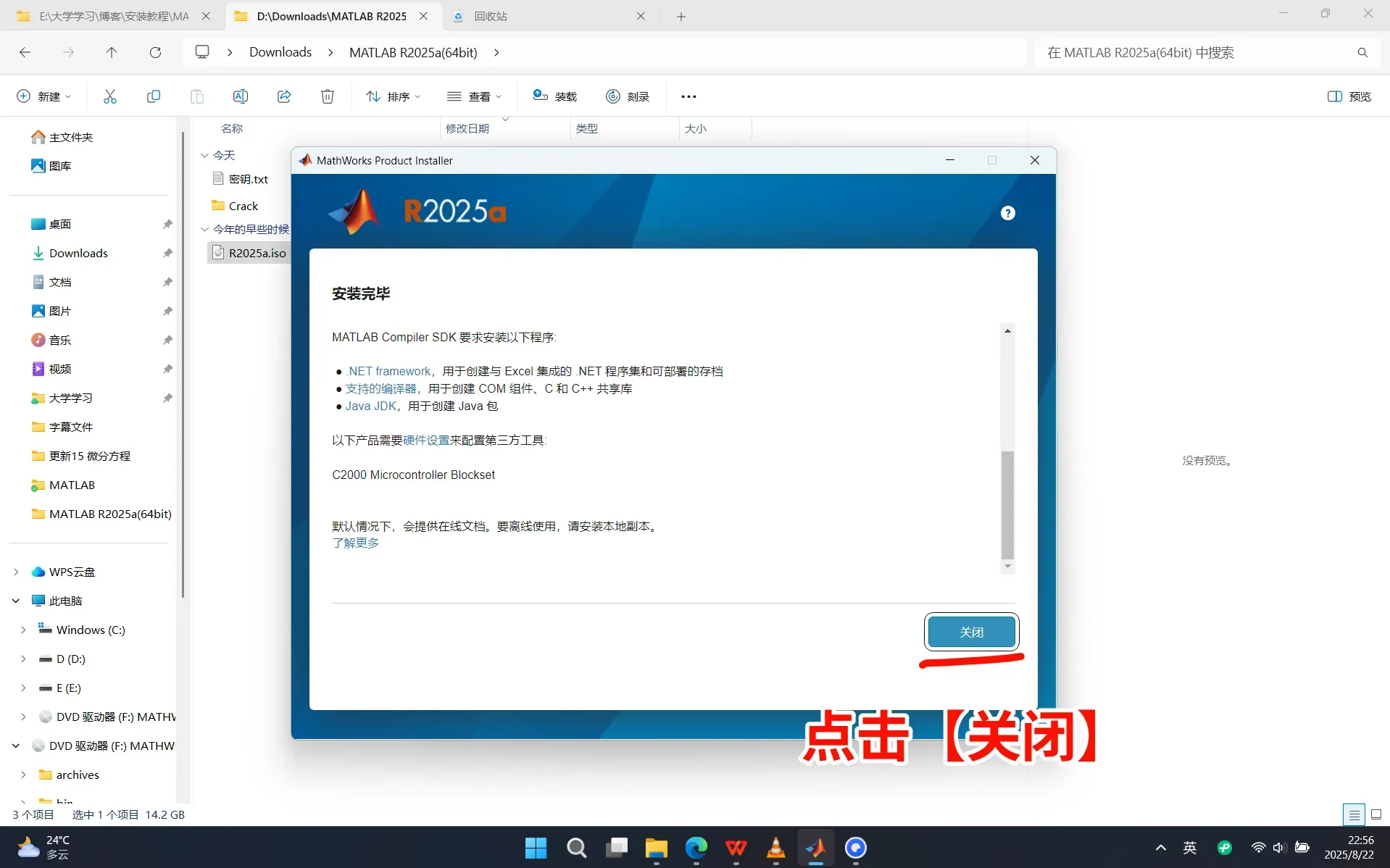This screenshot has height=868, width=1390.
Task: Mount the ISO using the 装载 icon
Action: coord(555,96)
